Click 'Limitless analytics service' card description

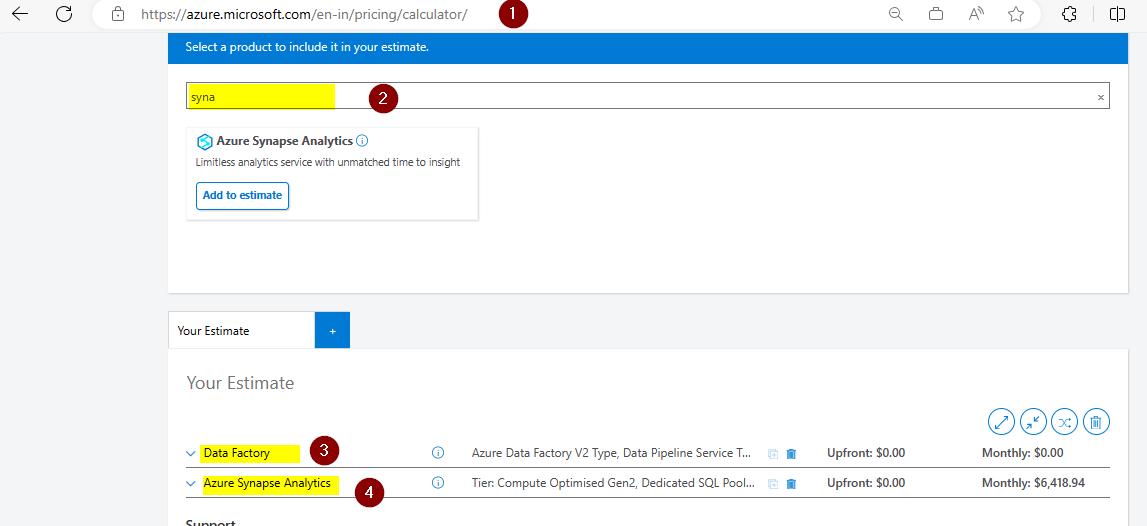tap(328, 162)
